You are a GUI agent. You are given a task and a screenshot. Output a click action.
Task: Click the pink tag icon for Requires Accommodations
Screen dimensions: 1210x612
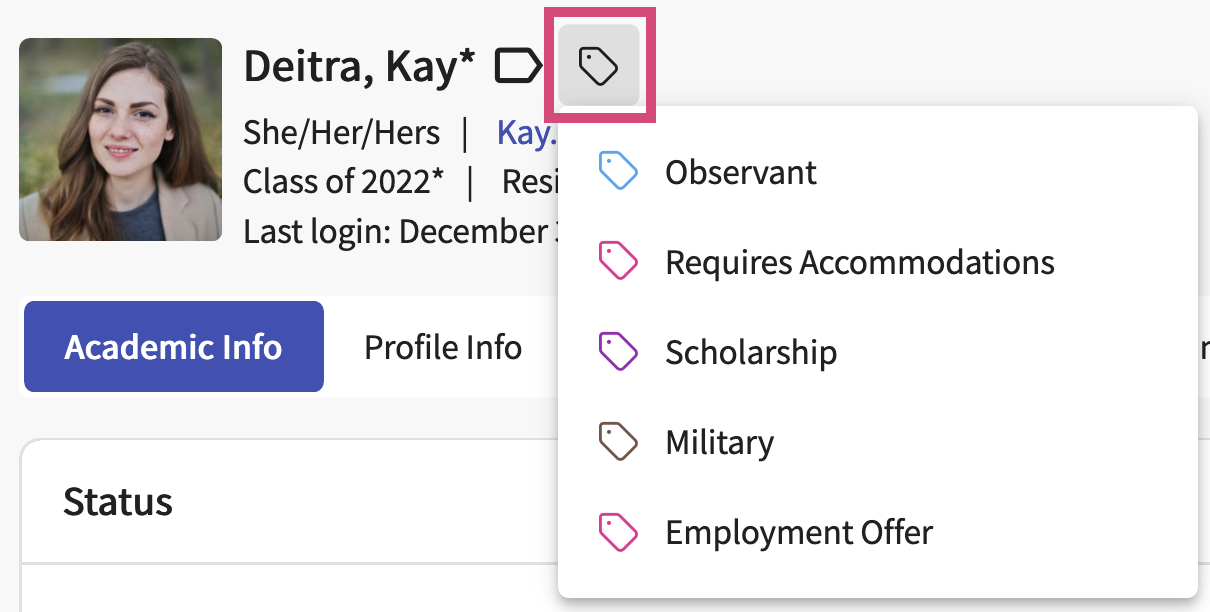click(x=618, y=262)
